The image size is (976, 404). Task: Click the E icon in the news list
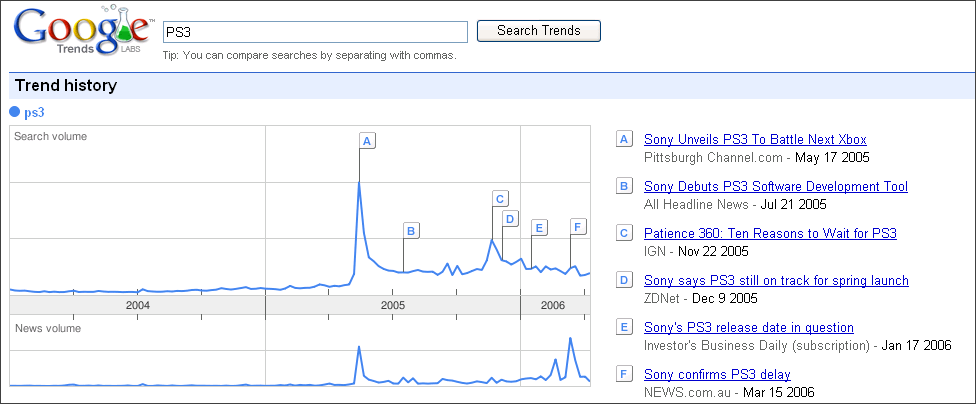pyautogui.click(x=624, y=328)
